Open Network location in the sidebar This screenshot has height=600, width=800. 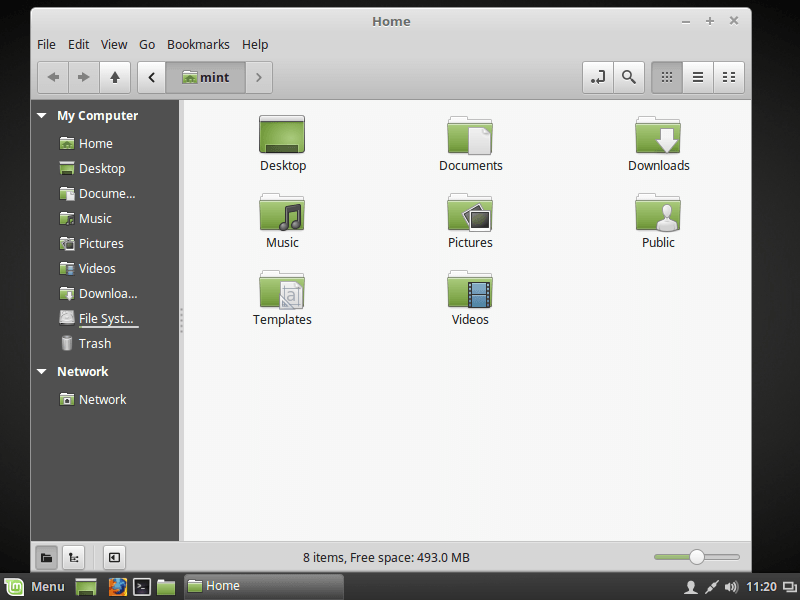point(93,399)
